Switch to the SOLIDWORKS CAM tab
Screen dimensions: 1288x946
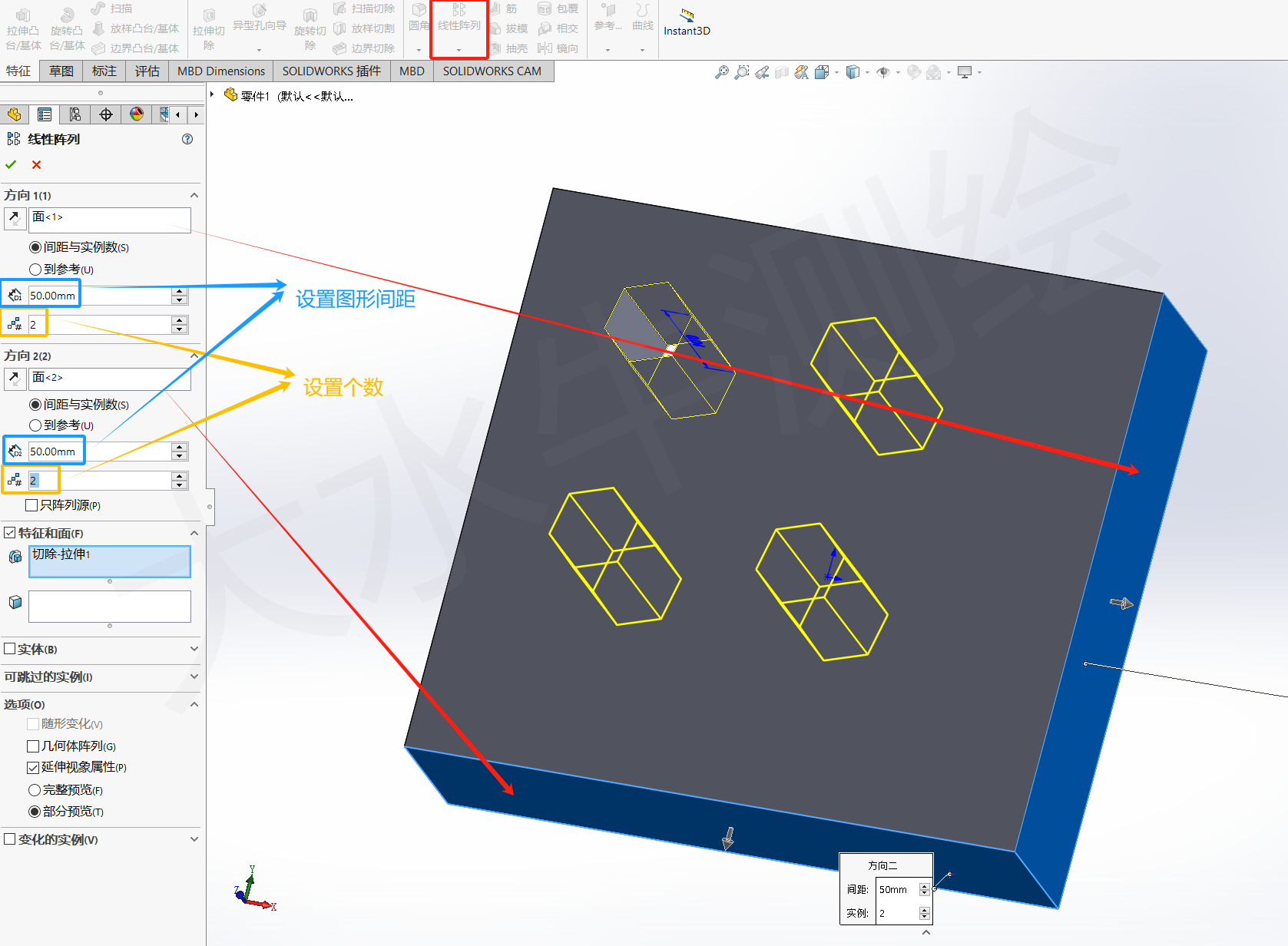(493, 71)
